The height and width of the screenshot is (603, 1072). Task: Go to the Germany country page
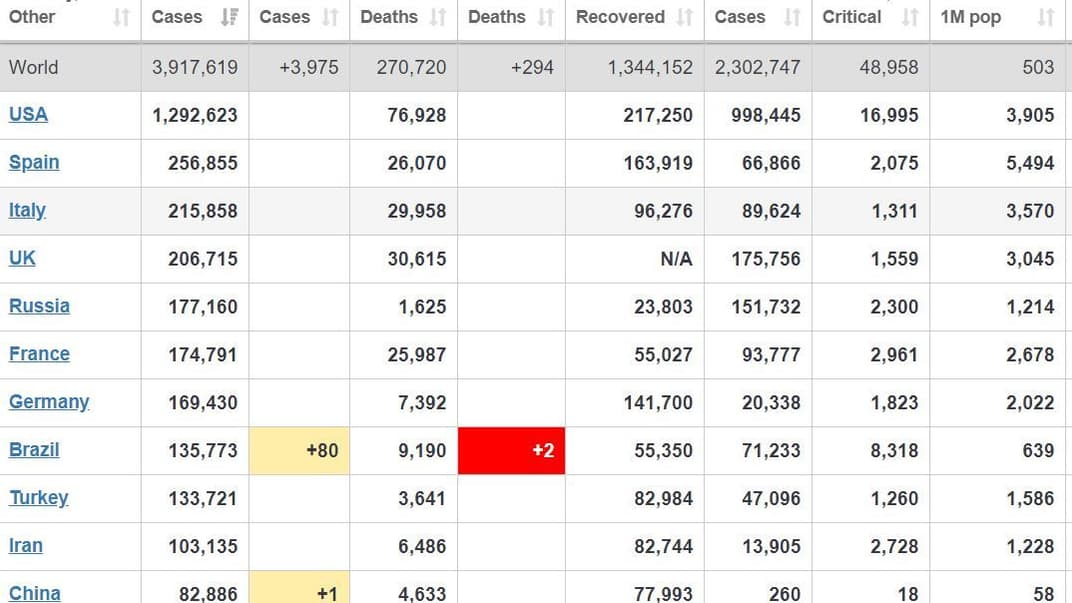[x=49, y=402]
